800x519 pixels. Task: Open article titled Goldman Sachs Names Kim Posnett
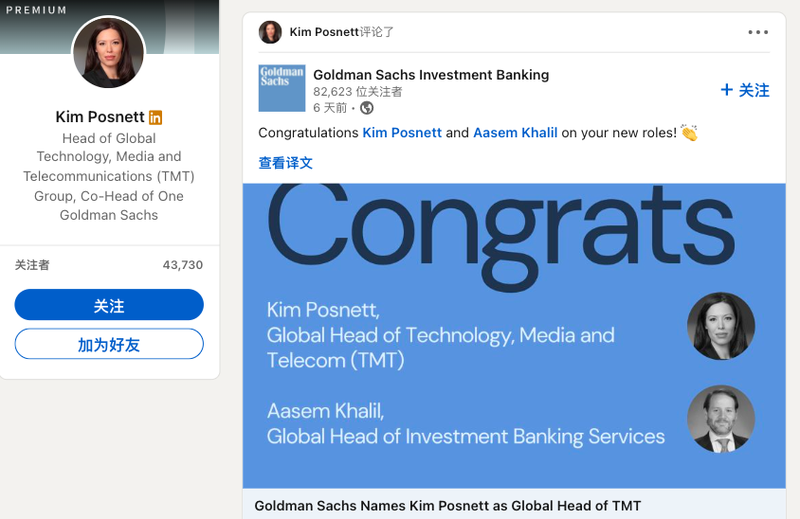click(447, 506)
